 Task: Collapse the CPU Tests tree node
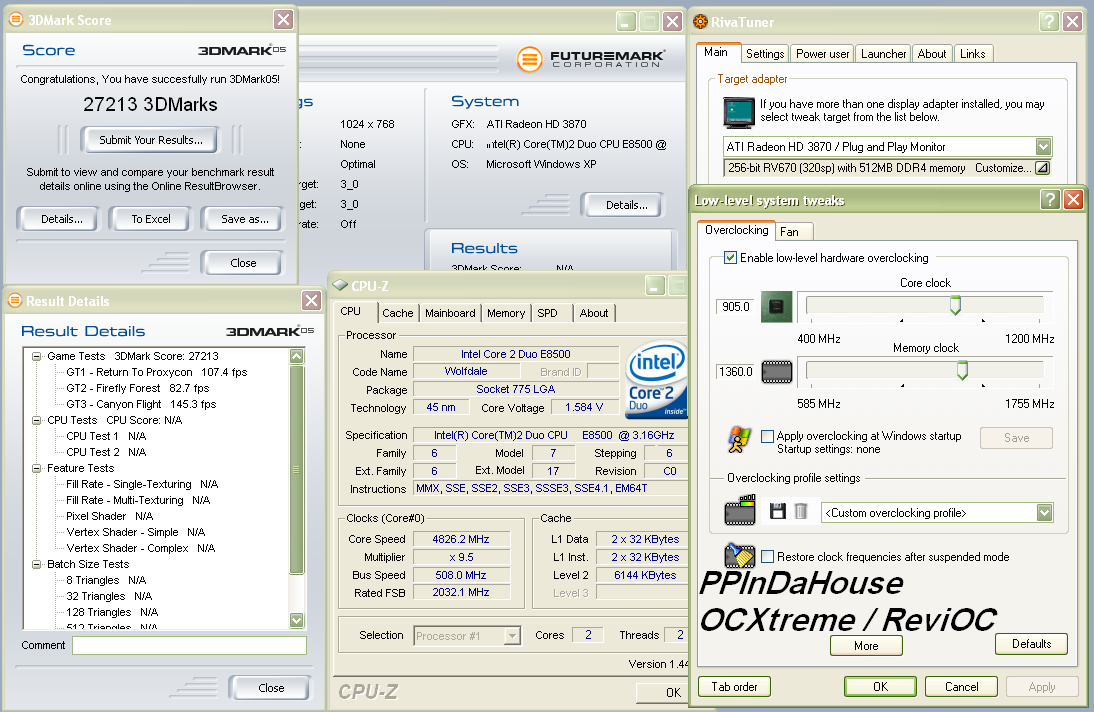36,420
